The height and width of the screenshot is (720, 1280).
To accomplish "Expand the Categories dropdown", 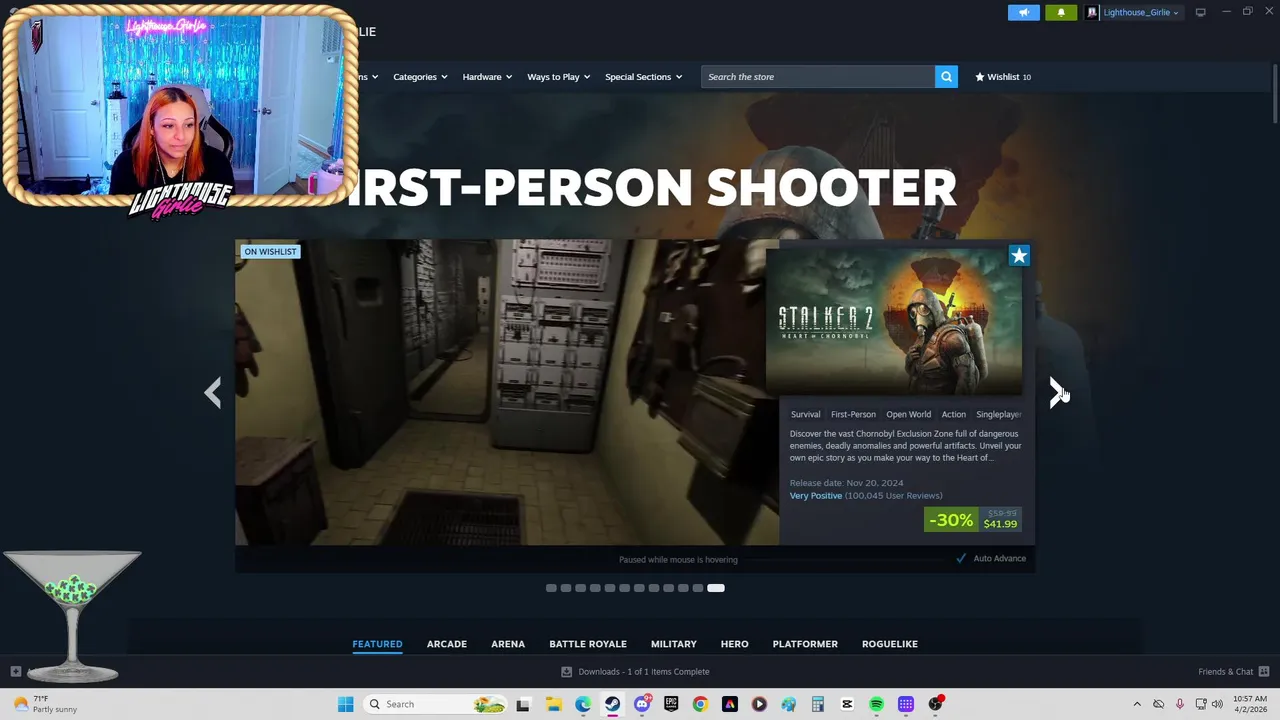I will point(420,77).
